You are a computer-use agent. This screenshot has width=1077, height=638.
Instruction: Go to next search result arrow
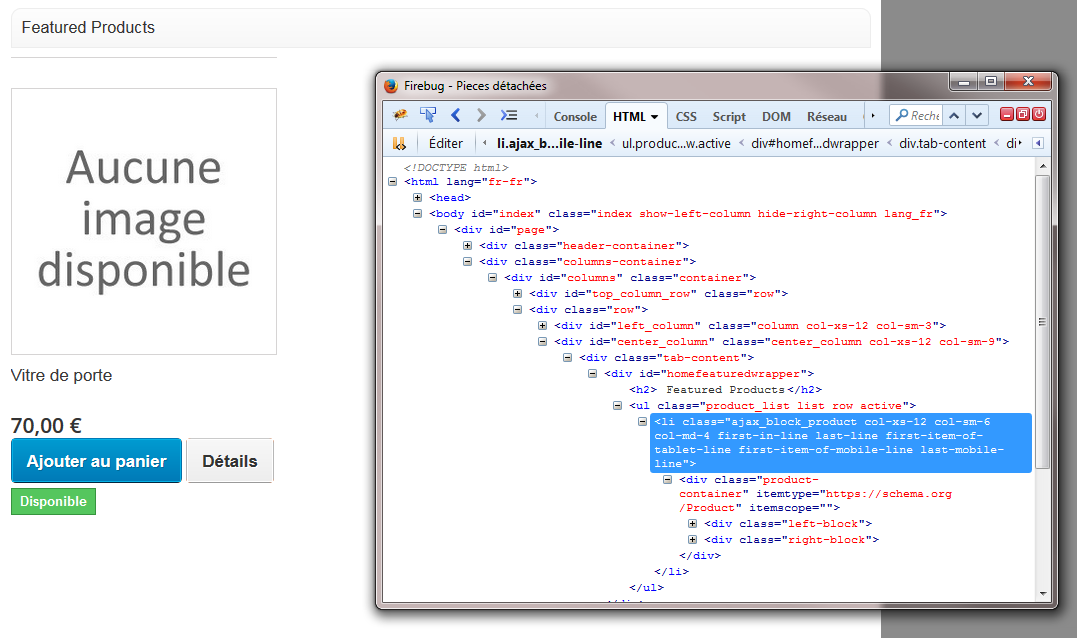click(977, 115)
